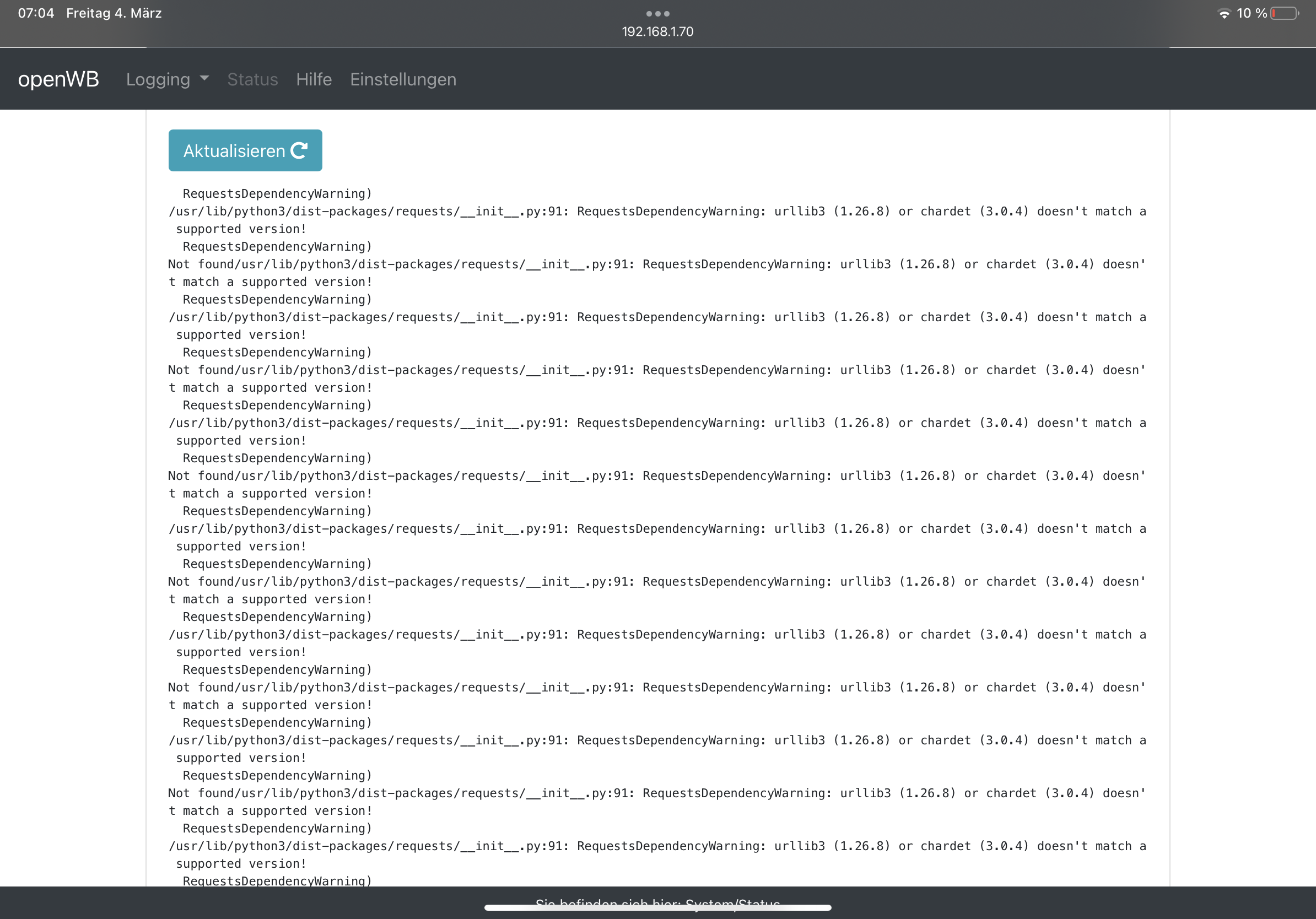Click the circular refresh arrow icon
This screenshot has height=919, width=1316.
(x=299, y=150)
